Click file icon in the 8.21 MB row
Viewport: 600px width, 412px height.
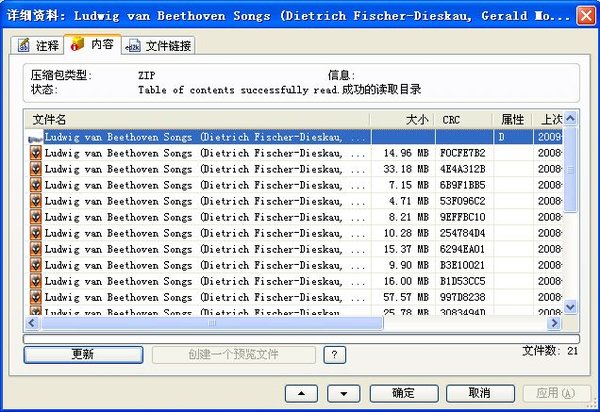pos(36,217)
